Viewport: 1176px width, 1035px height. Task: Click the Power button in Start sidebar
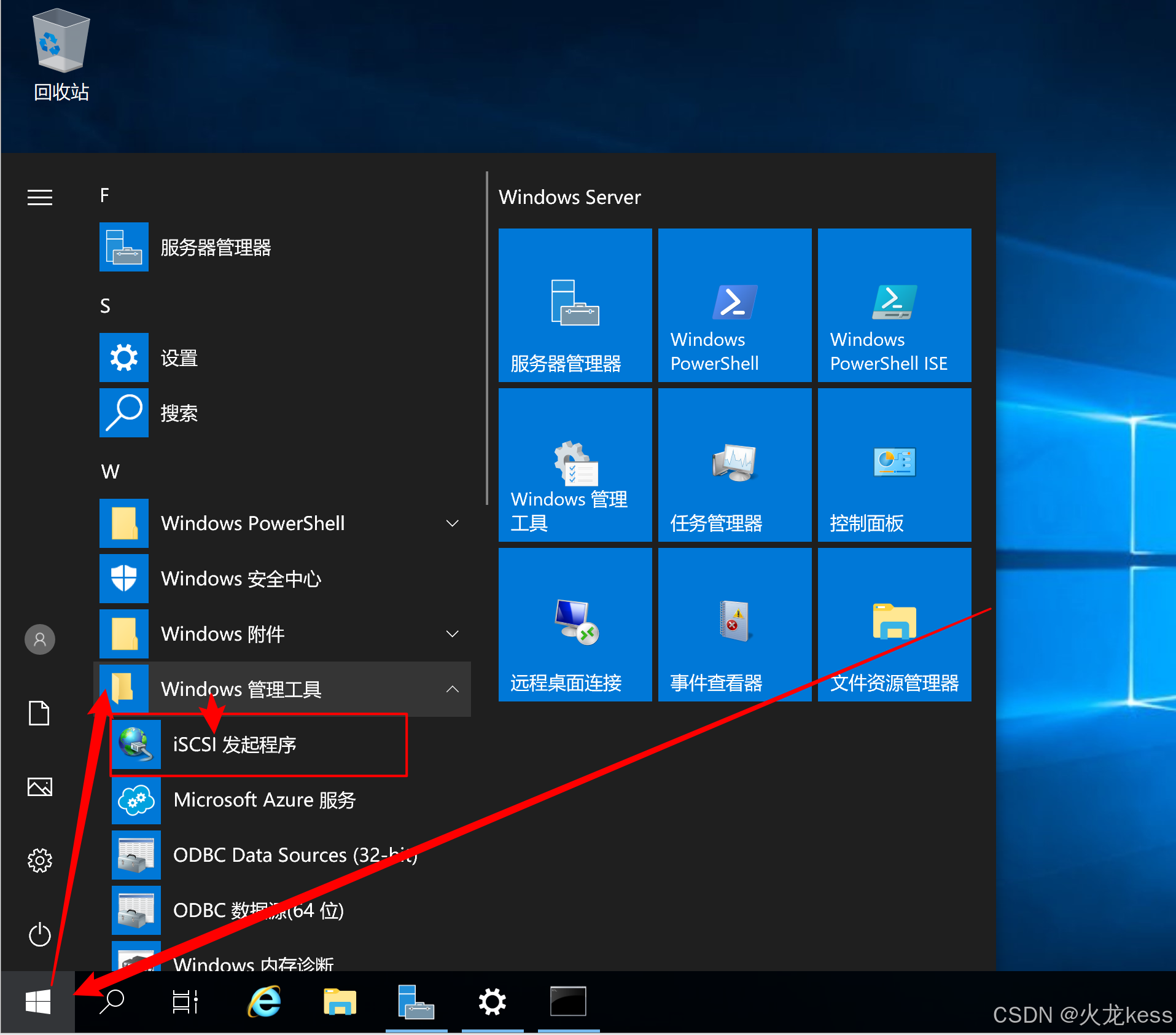pos(40,934)
